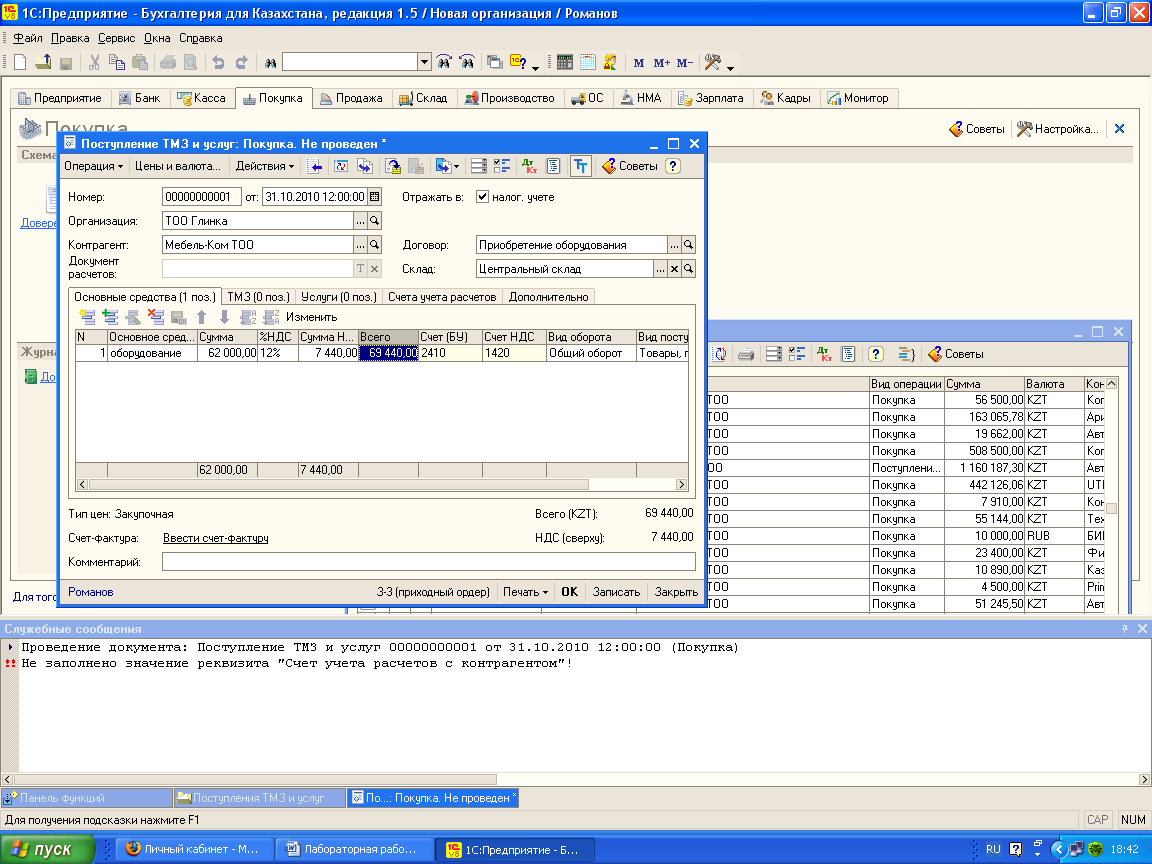Screen dimensions: 1152x864
Task: Click Поступления ТМЗ и услуг window tab
Action: point(259,798)
